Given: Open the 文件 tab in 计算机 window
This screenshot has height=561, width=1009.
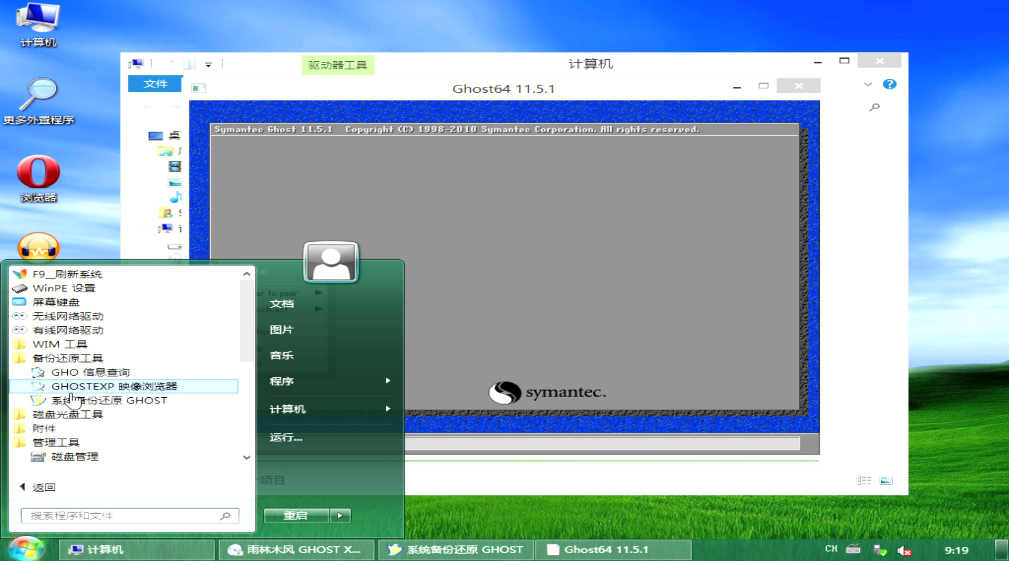Looking at the screenshot, I should click(x=155, y=84).
